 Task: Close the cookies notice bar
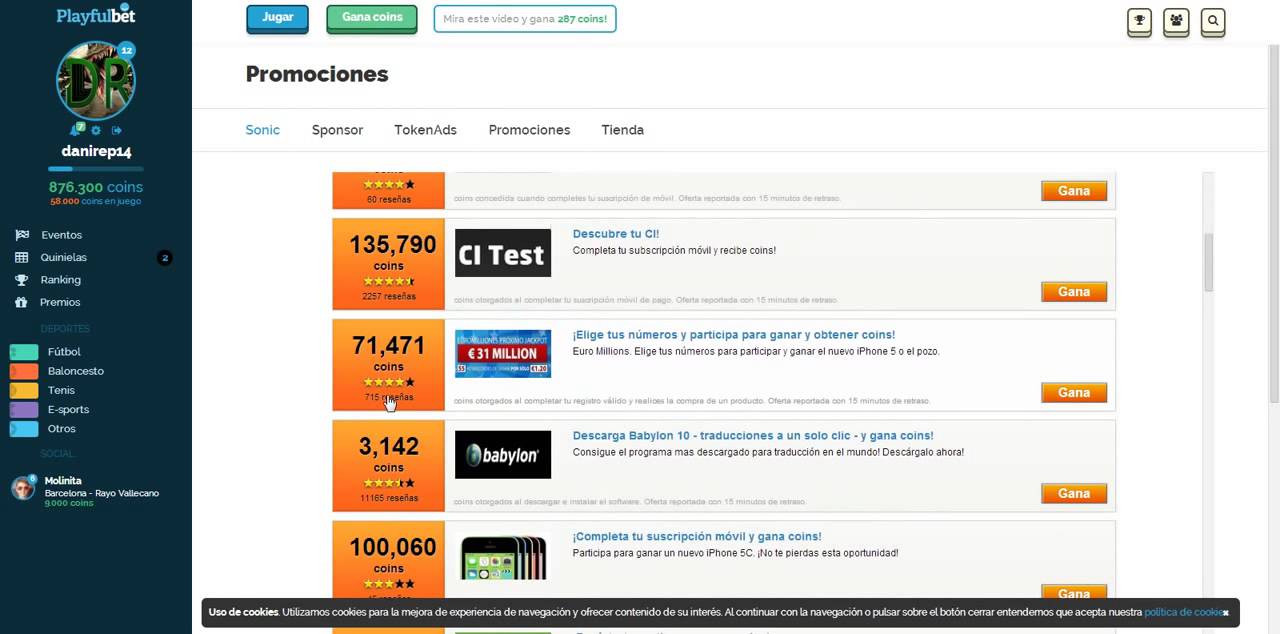[x=1225, y=613]
